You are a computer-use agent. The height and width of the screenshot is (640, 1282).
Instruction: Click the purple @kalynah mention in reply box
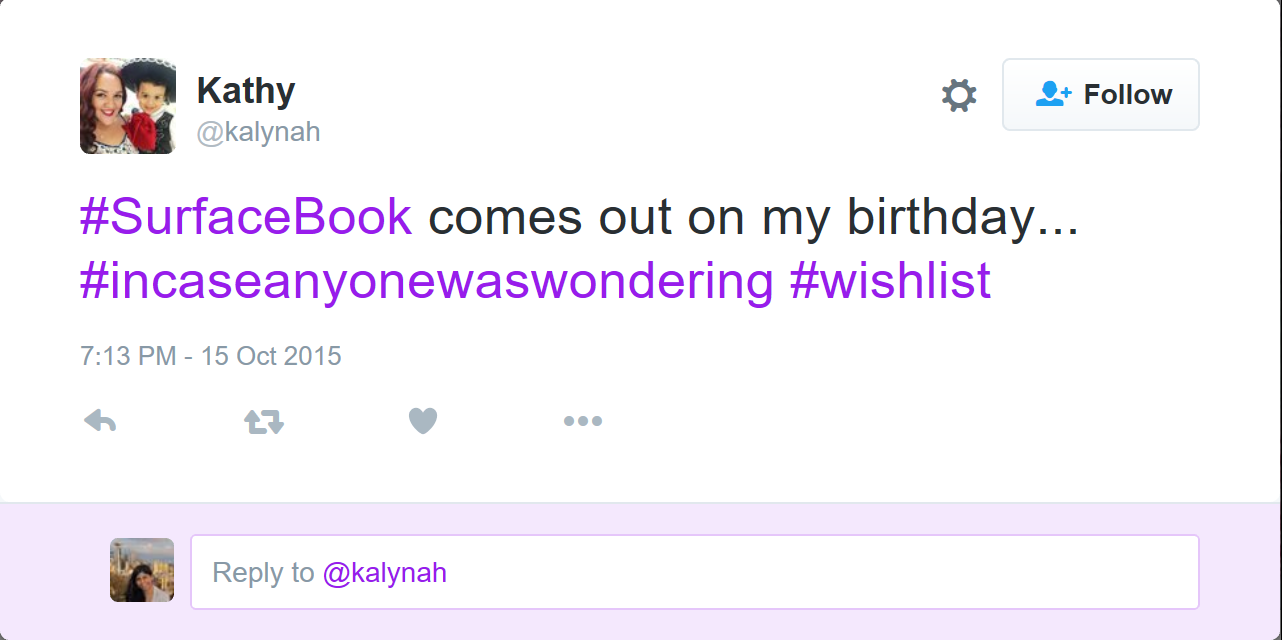pyautogui.click(x=385, y=573)
